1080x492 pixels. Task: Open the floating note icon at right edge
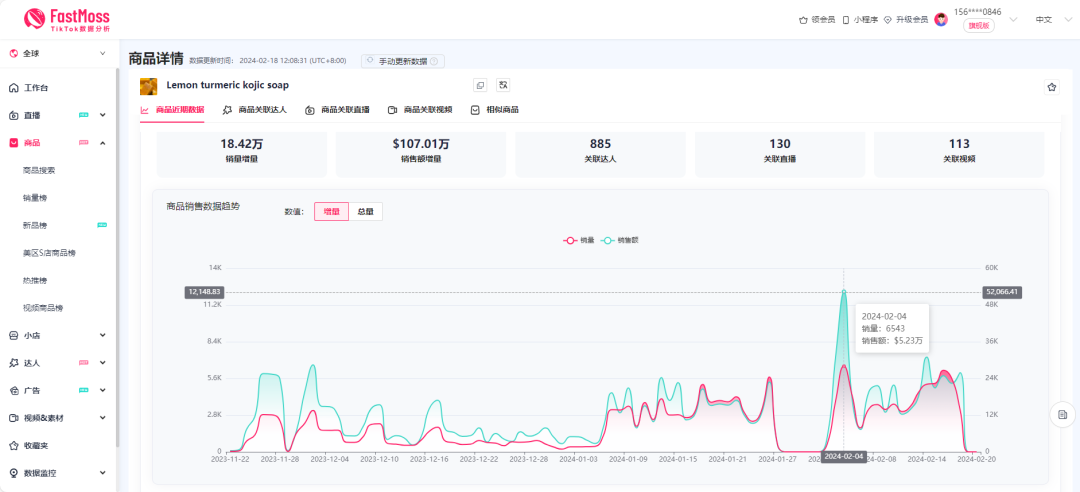pos(1062,414)
